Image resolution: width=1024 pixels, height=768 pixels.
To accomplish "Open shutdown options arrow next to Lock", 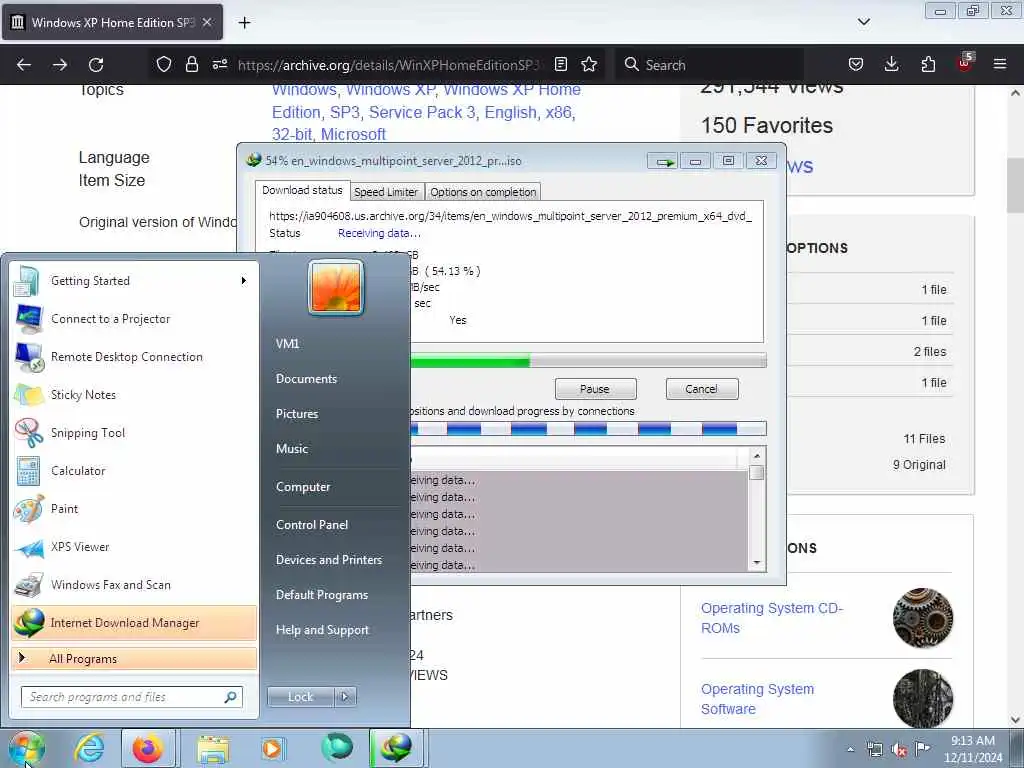I will coord(345,697).
